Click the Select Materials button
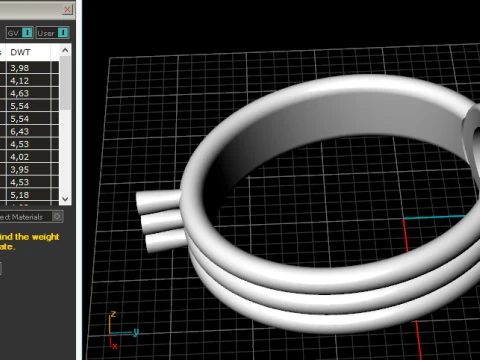 point(31,217)
